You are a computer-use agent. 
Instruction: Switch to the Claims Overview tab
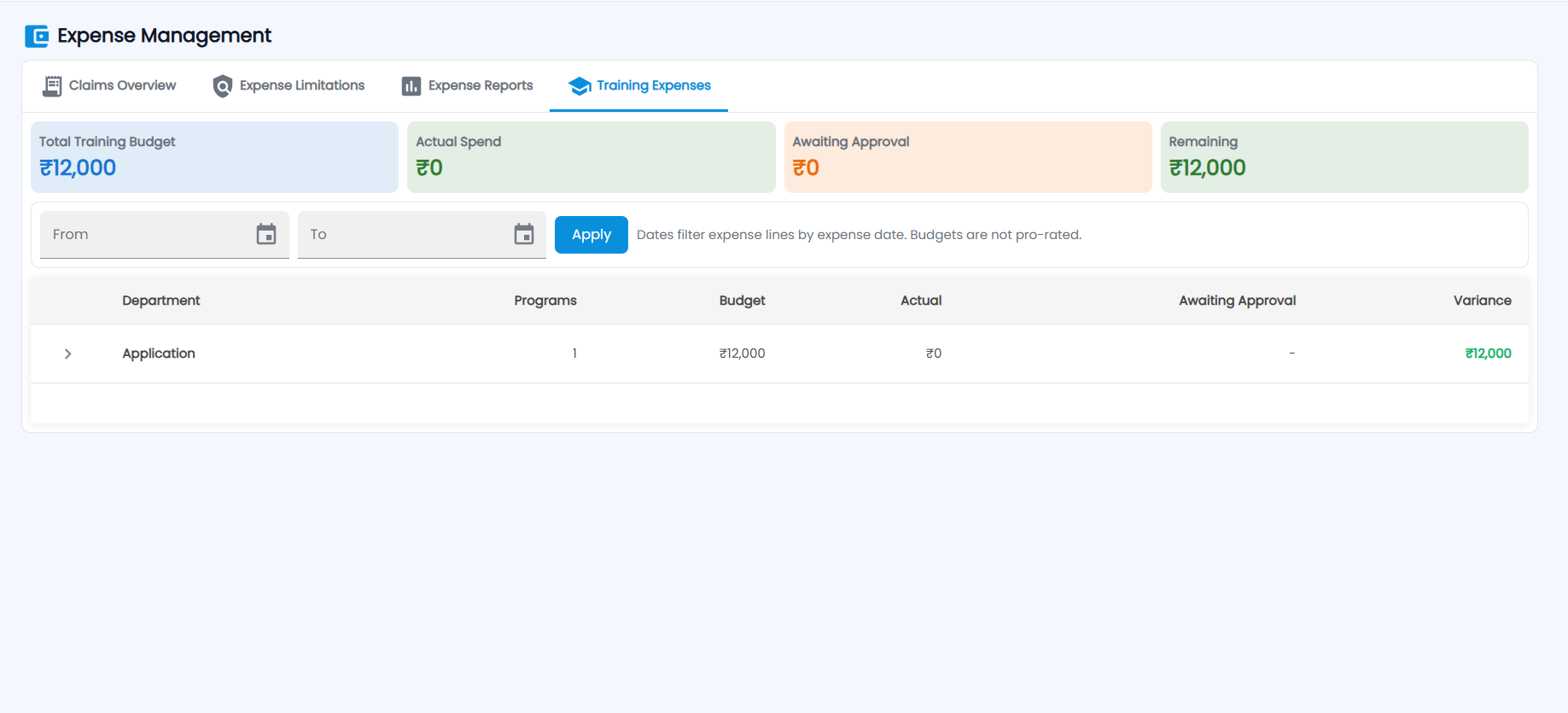(109, 86)
